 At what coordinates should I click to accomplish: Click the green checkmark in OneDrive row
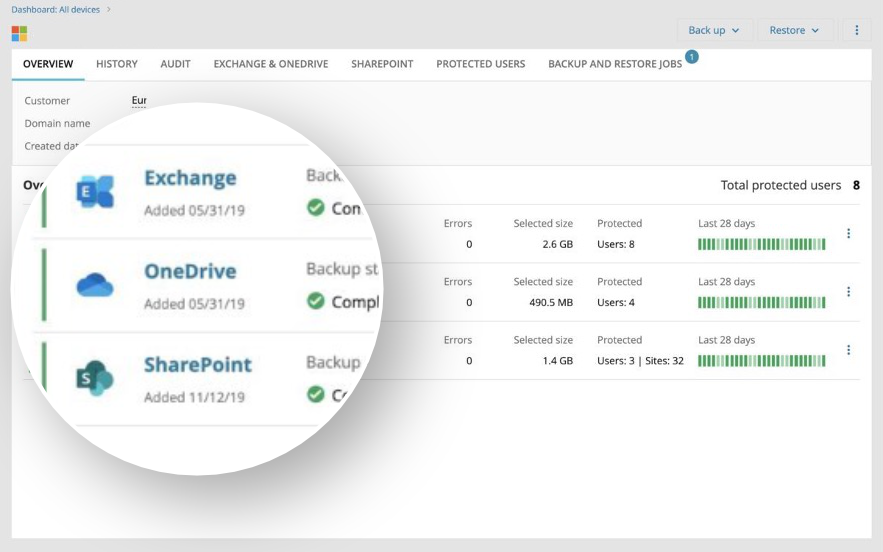point(316,301)
